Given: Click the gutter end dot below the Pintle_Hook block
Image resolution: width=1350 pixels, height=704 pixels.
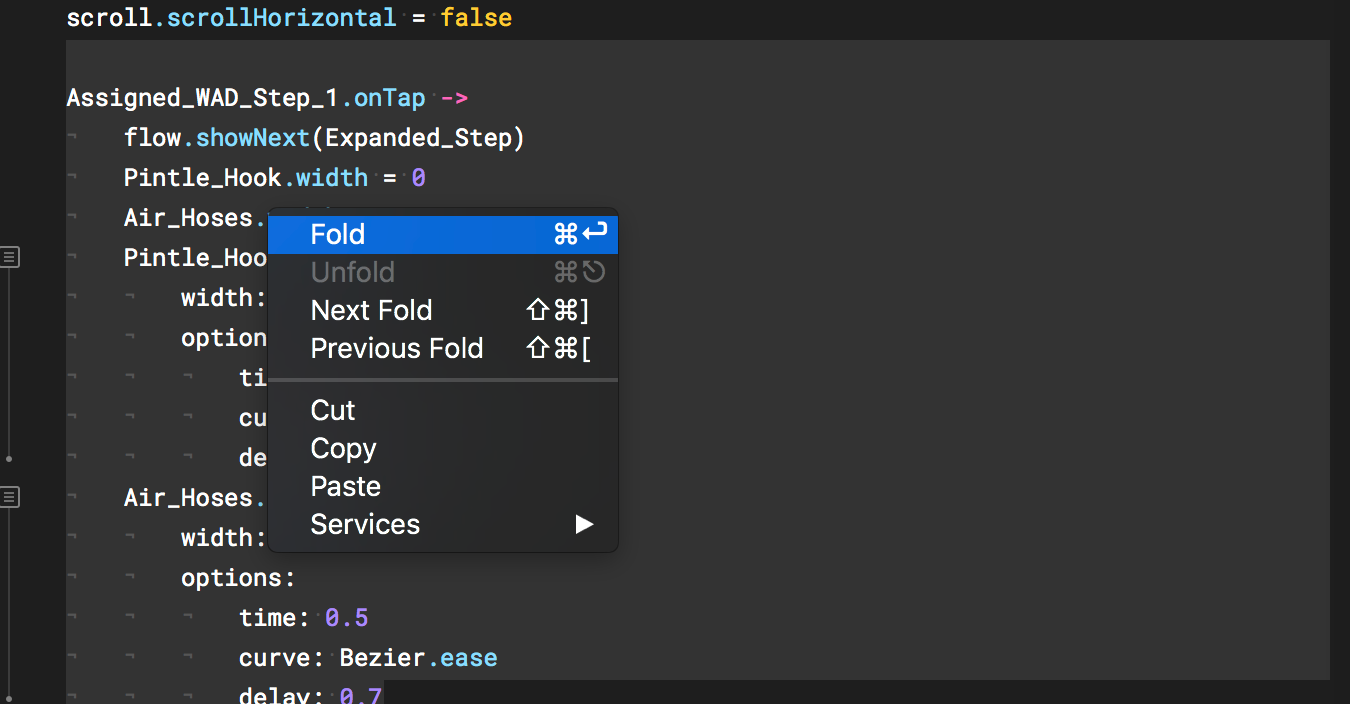Looking at the screenshot, I should [x=9, y=459].
